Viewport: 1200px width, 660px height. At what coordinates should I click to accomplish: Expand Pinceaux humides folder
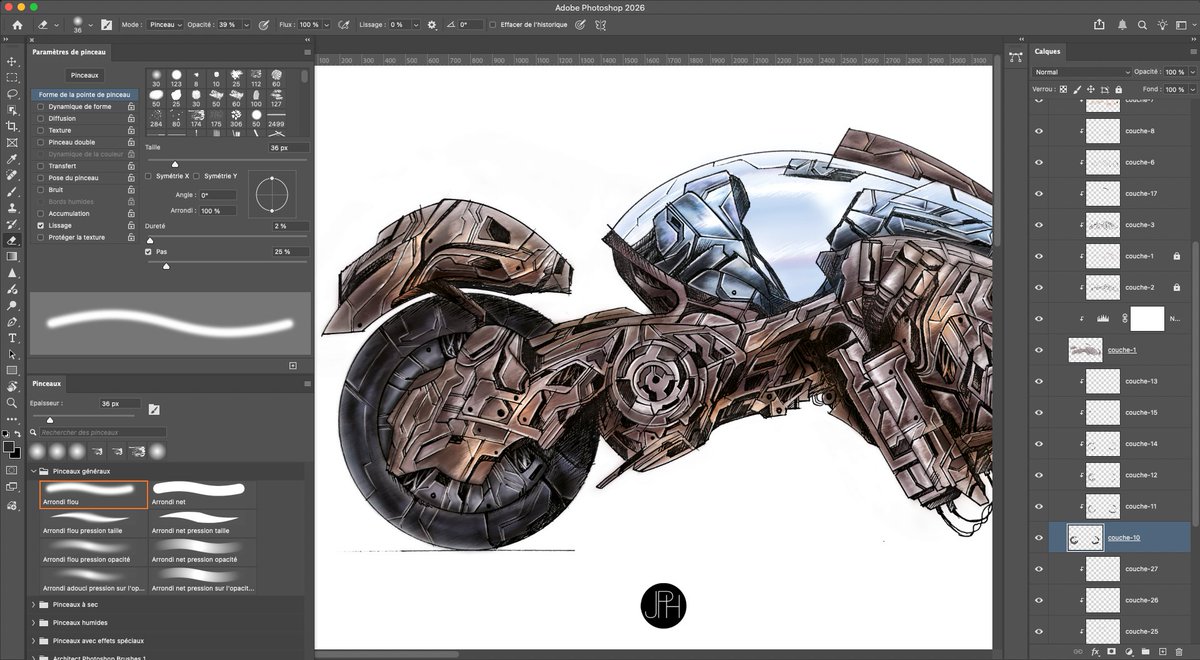(x=33, y=622)
